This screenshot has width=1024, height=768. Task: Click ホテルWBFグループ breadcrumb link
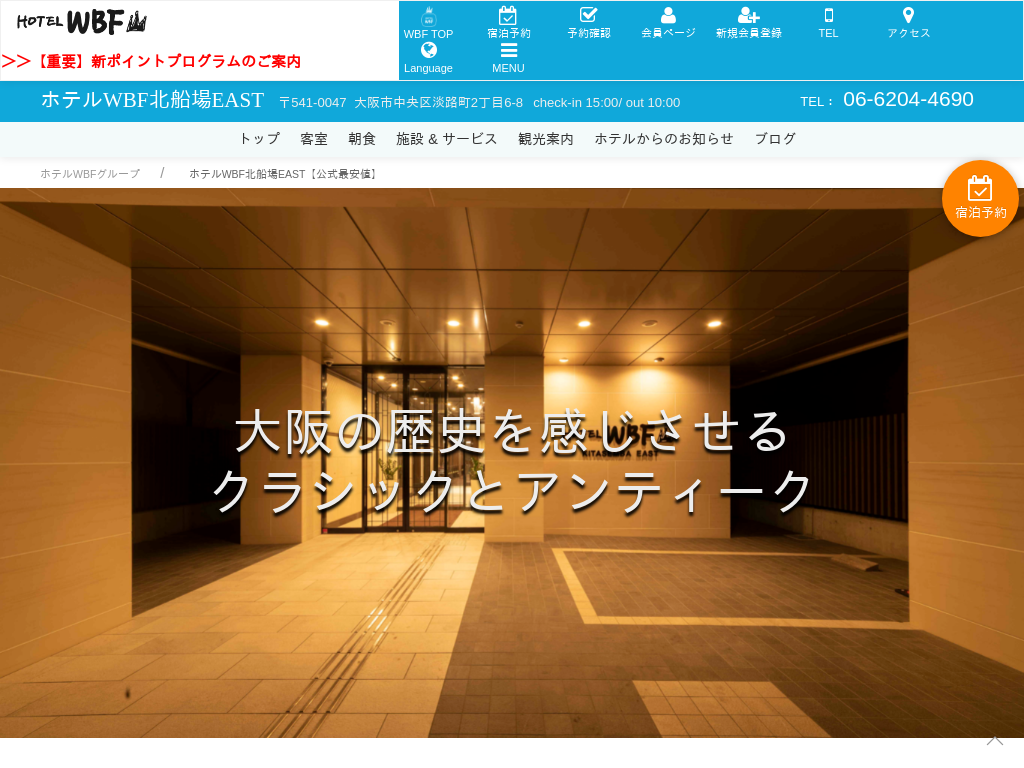click(x=90, y=174)
